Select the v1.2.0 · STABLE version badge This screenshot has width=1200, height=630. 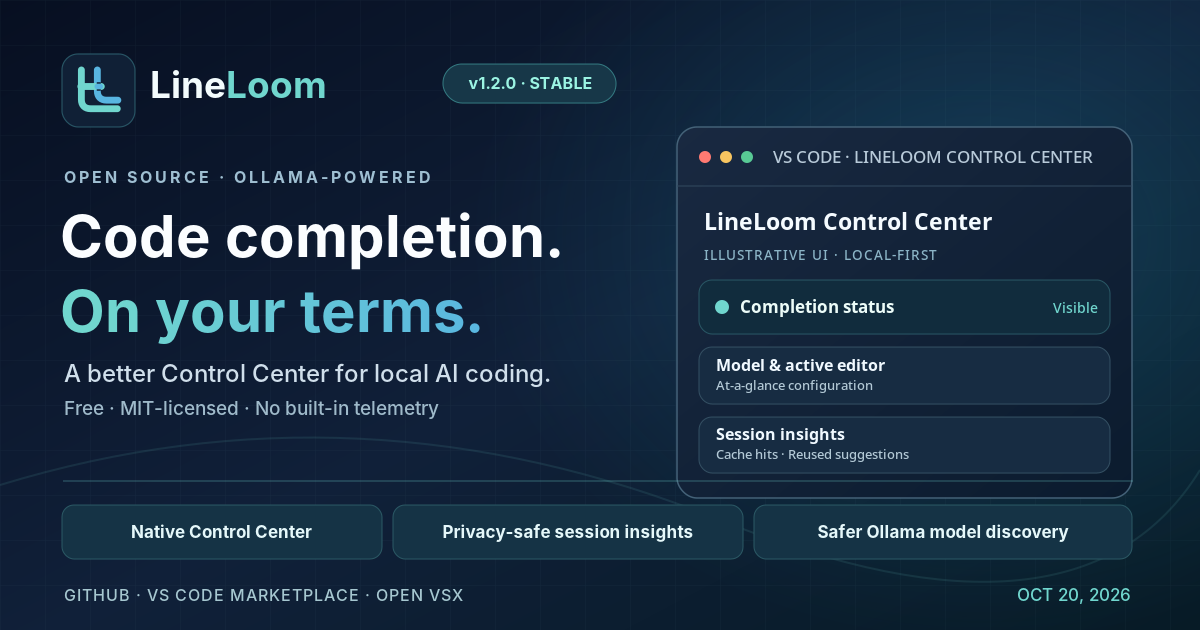tap(529, 84)
